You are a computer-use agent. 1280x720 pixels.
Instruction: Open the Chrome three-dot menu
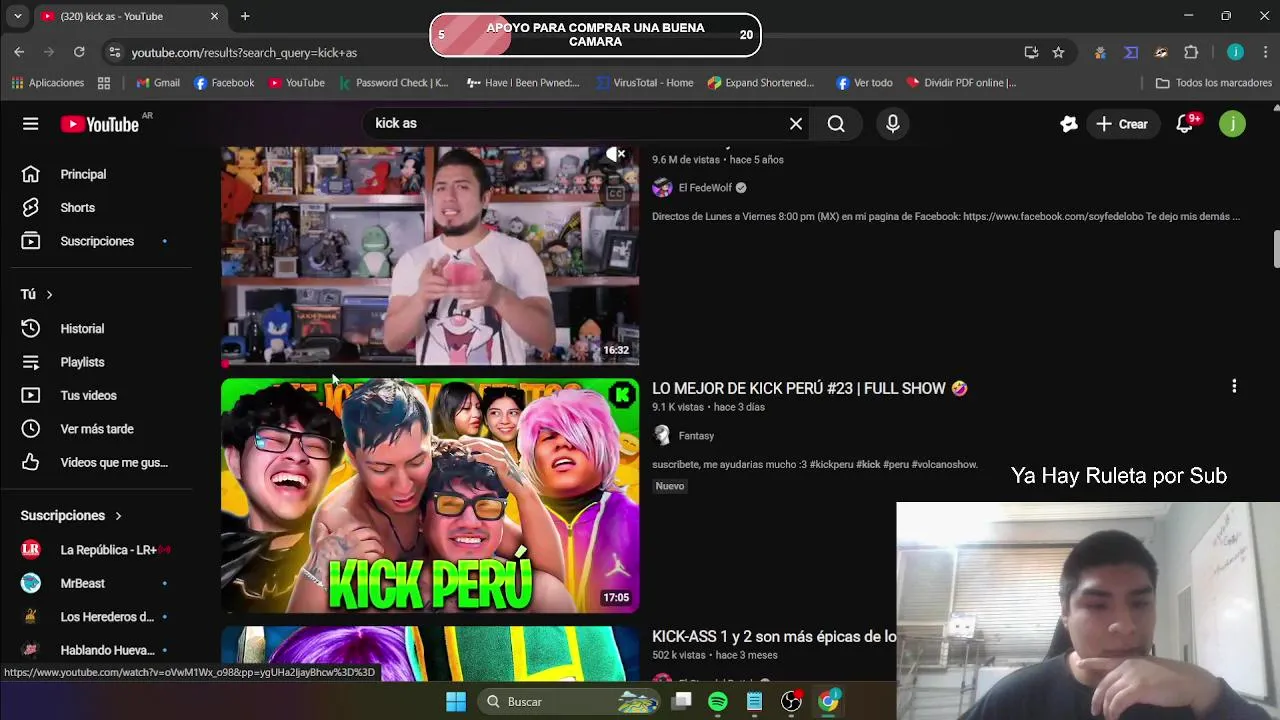pos(1264,52)
